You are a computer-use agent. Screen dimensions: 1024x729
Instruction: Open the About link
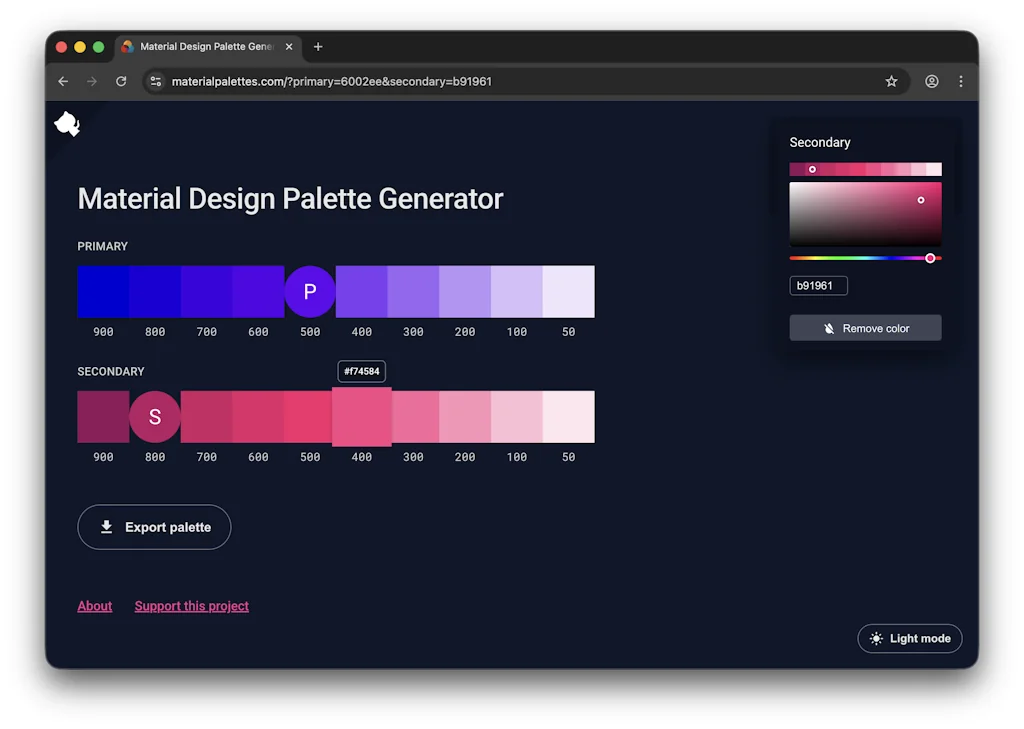[94, 605]
